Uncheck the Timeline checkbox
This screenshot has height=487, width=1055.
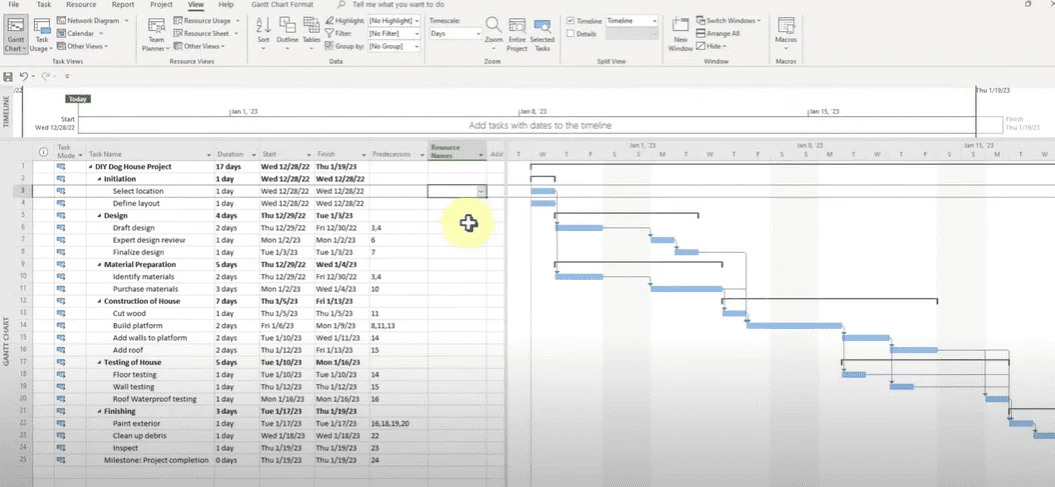571,21
